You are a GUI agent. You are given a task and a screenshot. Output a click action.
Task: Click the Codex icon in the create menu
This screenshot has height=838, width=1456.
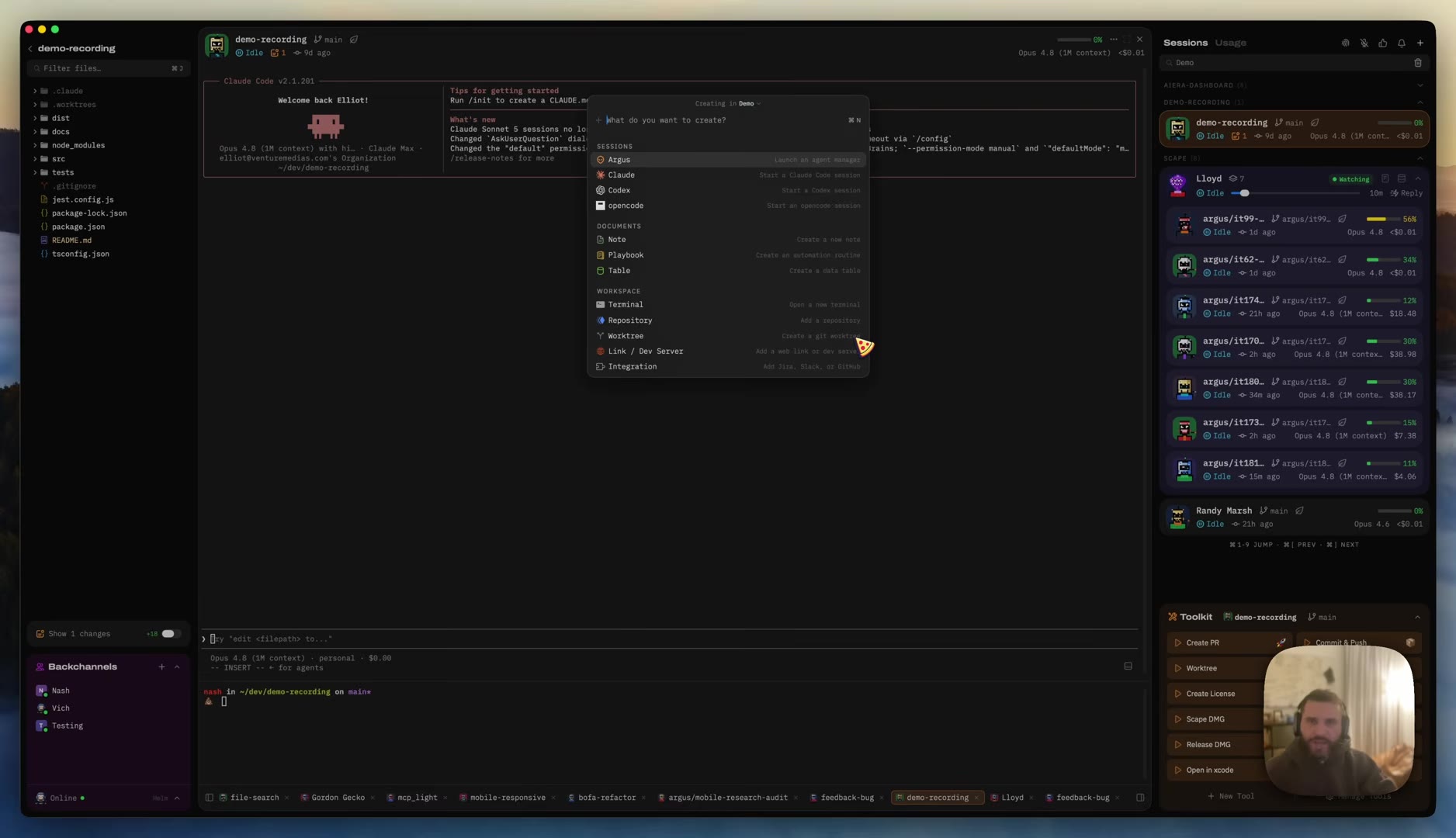(x=600, y=191)
